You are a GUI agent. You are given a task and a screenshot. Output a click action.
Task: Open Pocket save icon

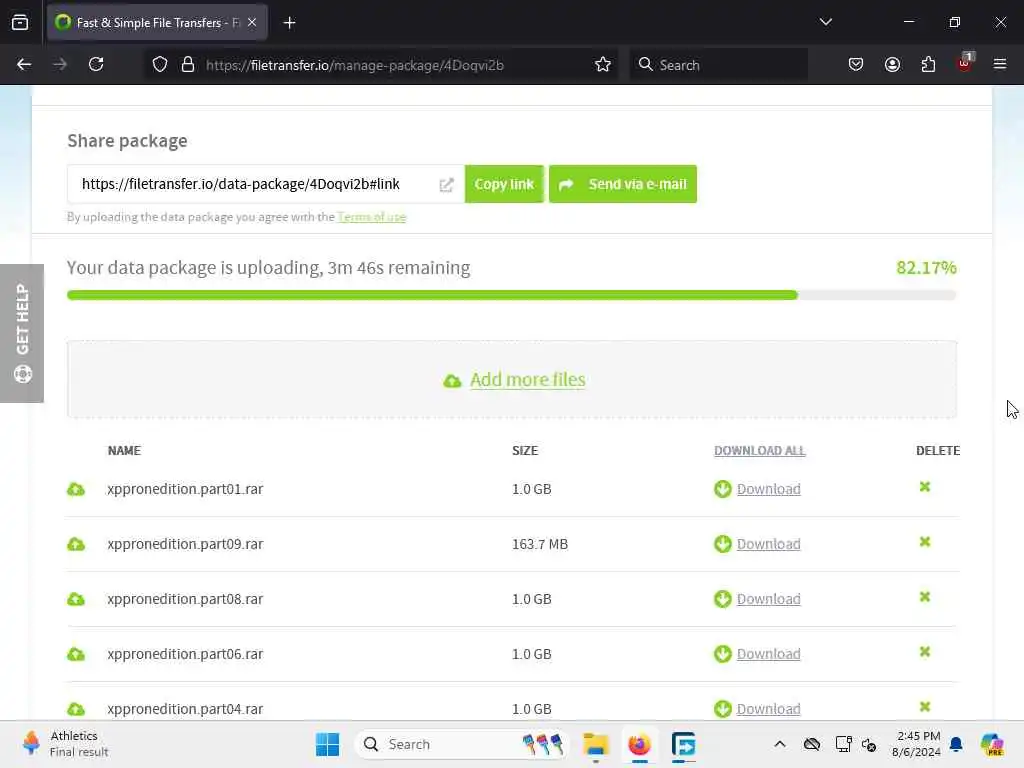(x=856, y=64)
